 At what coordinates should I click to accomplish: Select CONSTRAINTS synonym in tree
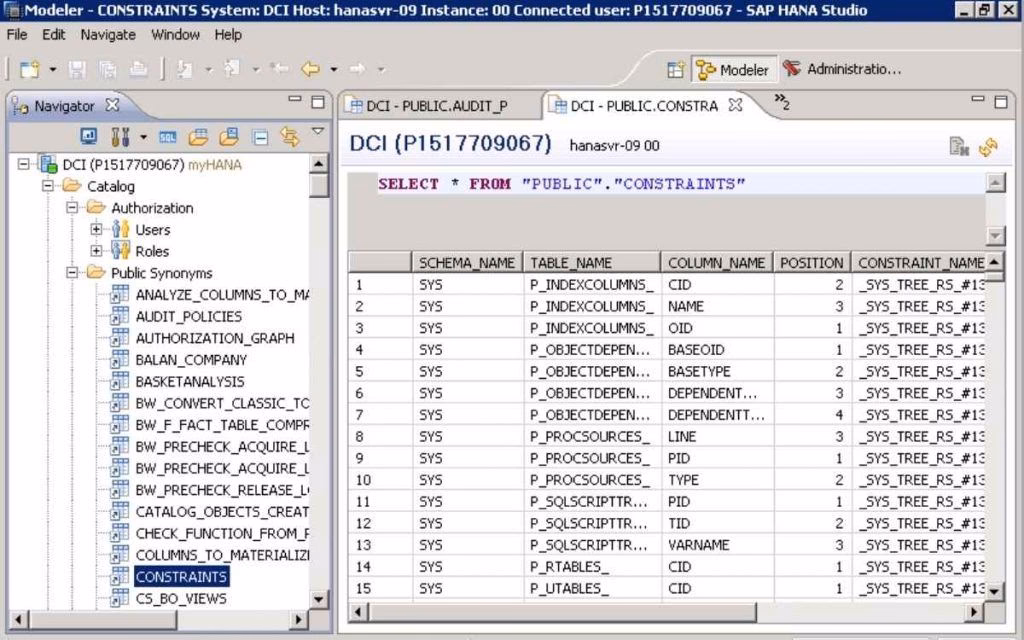coord(182,577)
